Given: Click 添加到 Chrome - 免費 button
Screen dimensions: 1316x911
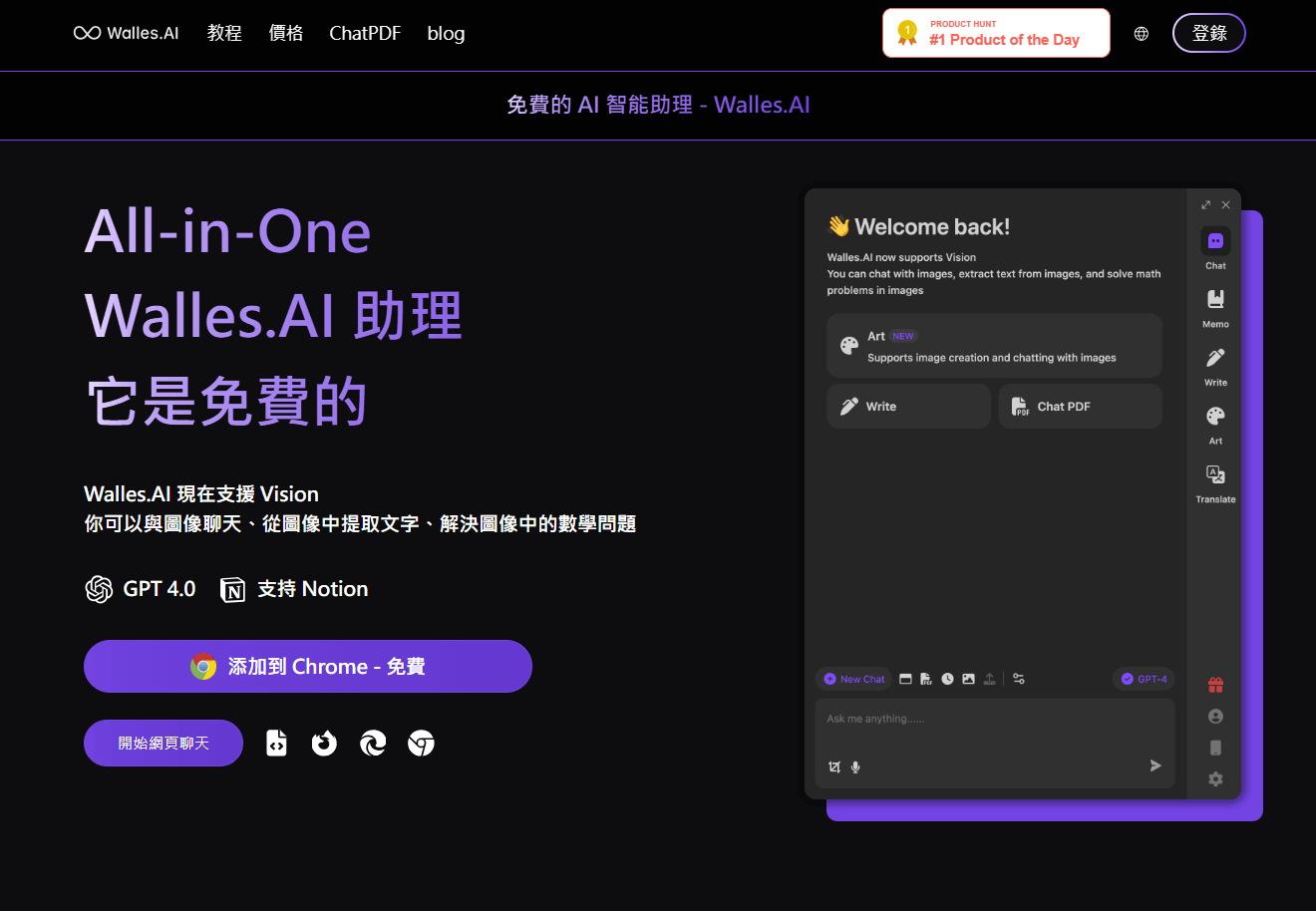Looking at the screenshot, I should 308,666.
